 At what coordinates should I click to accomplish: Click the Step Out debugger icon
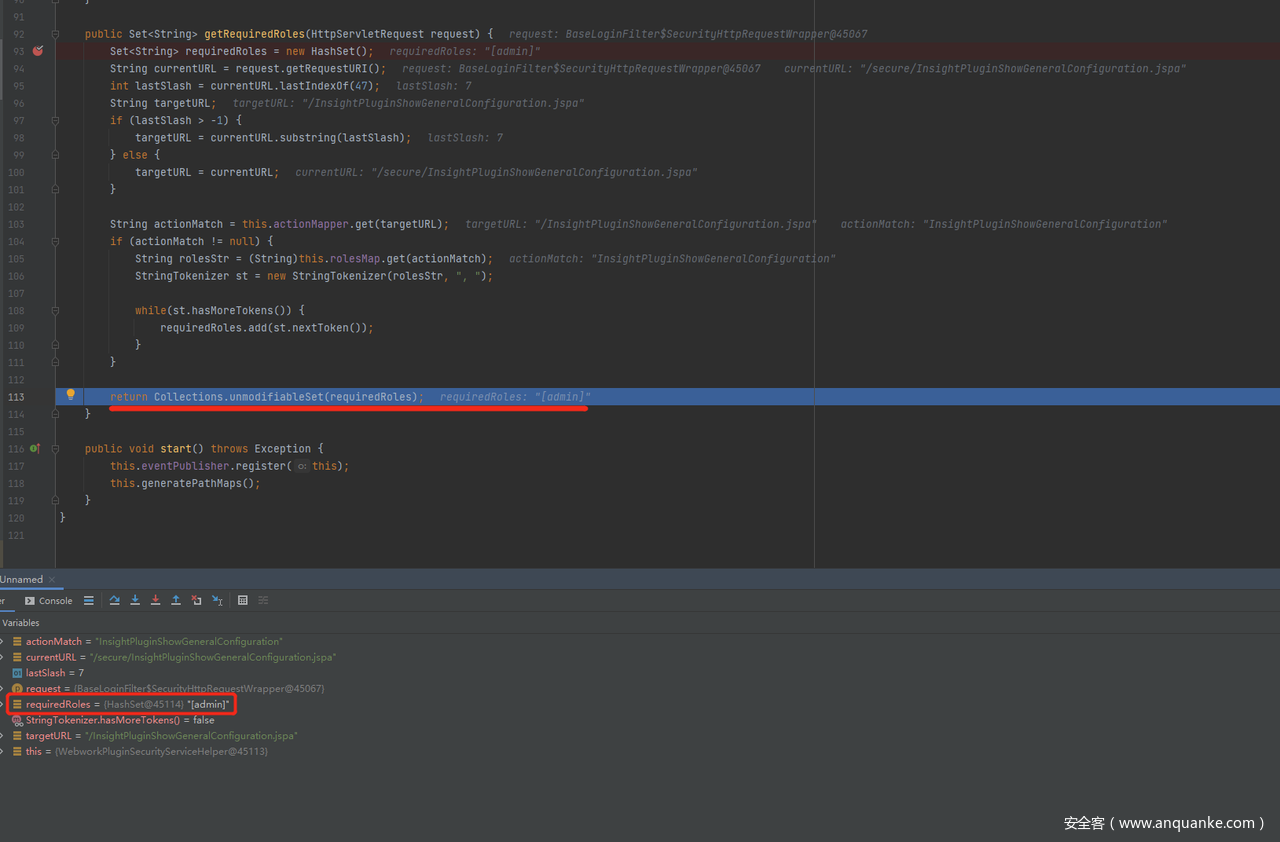click(176, 600)
